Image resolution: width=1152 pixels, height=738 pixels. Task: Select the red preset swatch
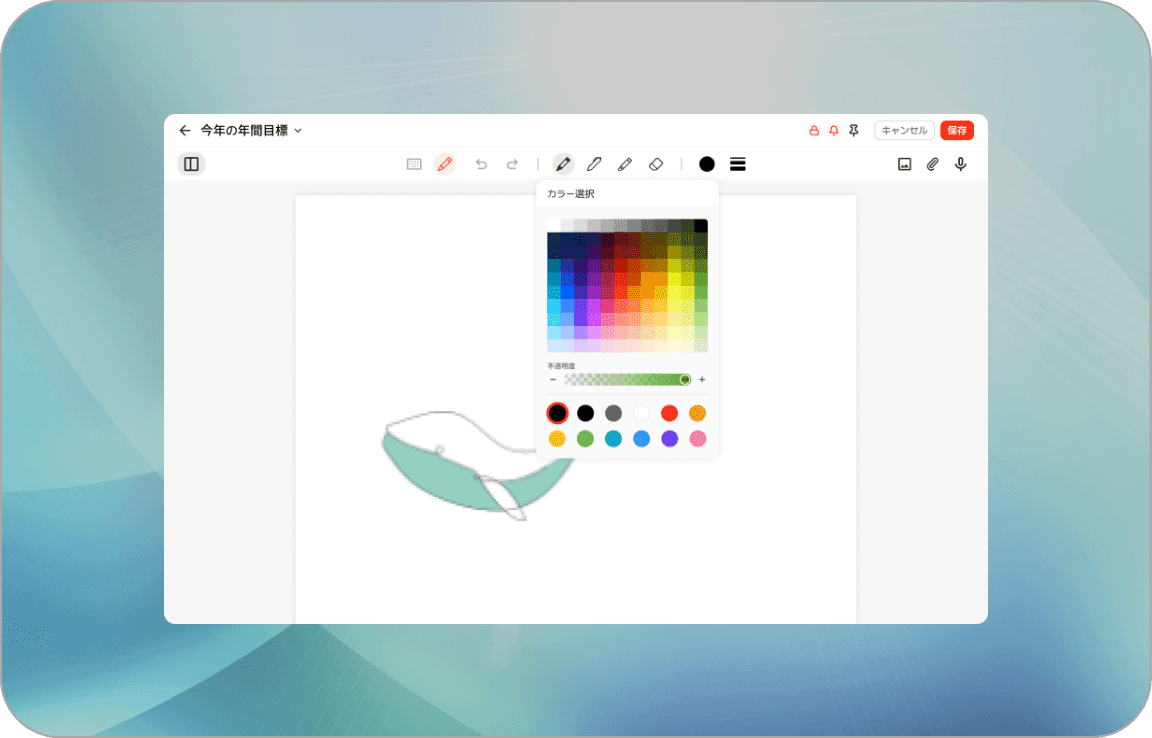coord(669,413)
